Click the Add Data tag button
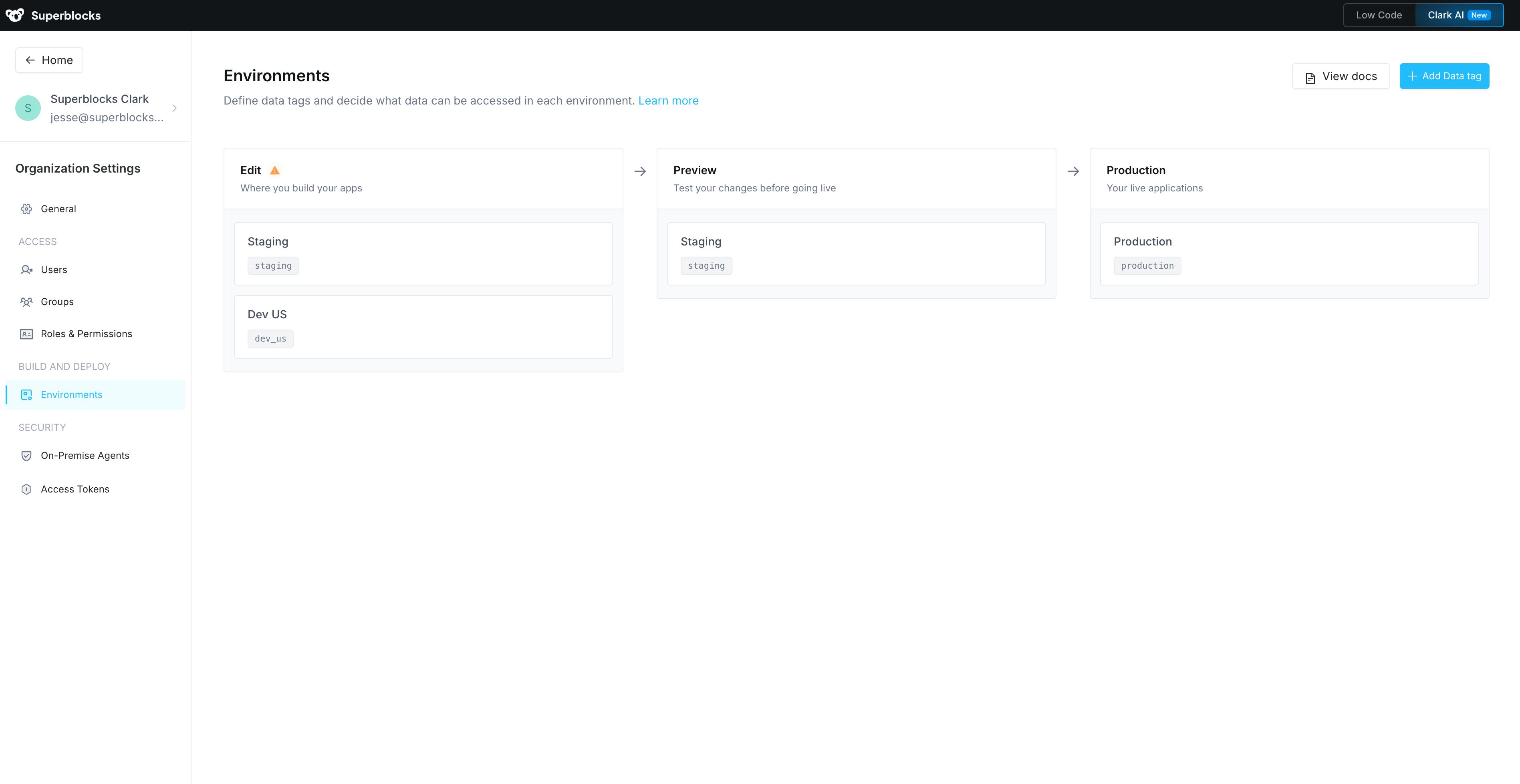1520x784 pixels. point(1444,76)
